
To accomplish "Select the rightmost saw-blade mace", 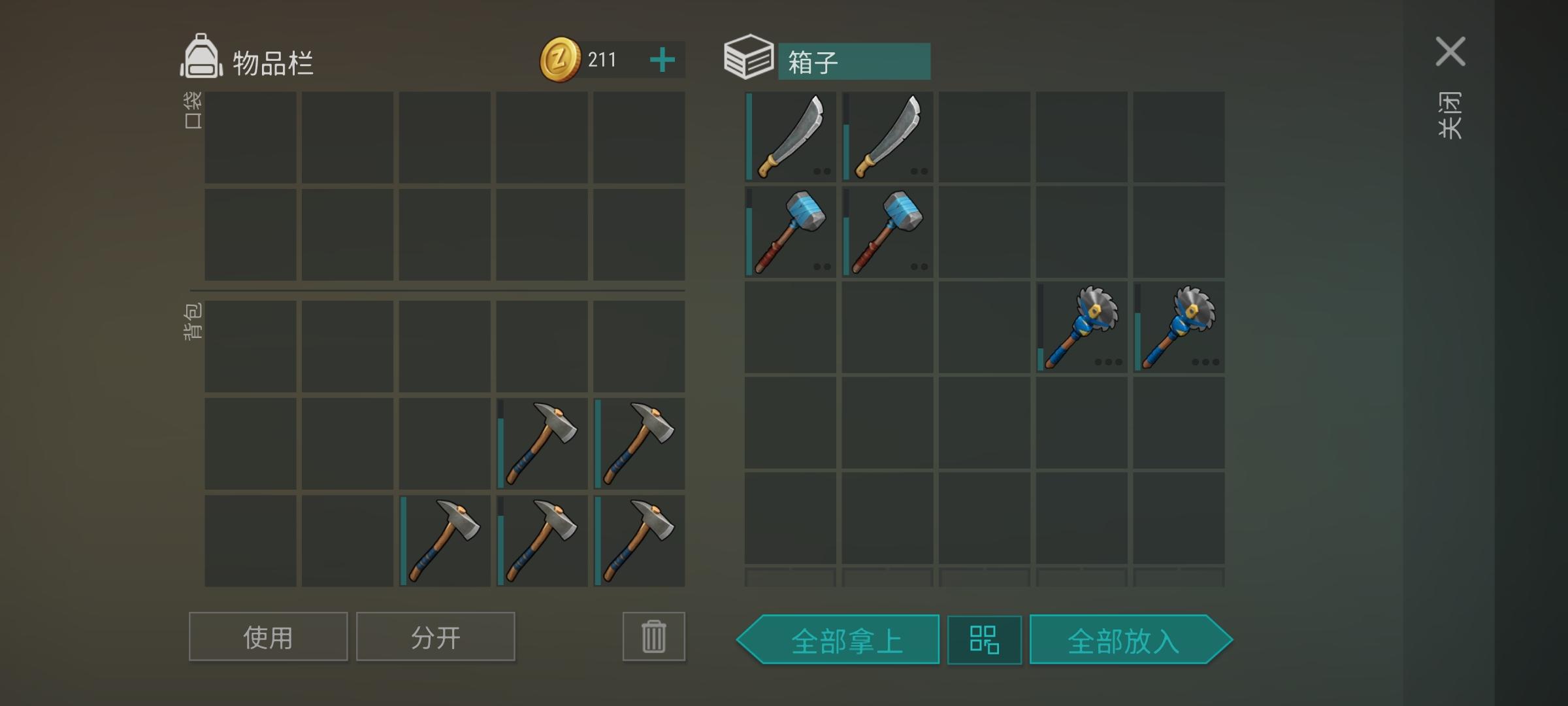I will coord(1179,328).
